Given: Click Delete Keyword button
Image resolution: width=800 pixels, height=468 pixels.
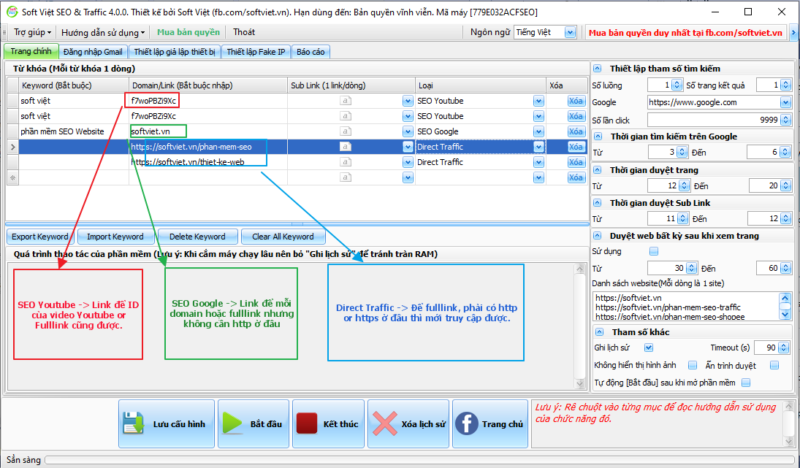Looking at the screenshot, I should tap(197, 237).
